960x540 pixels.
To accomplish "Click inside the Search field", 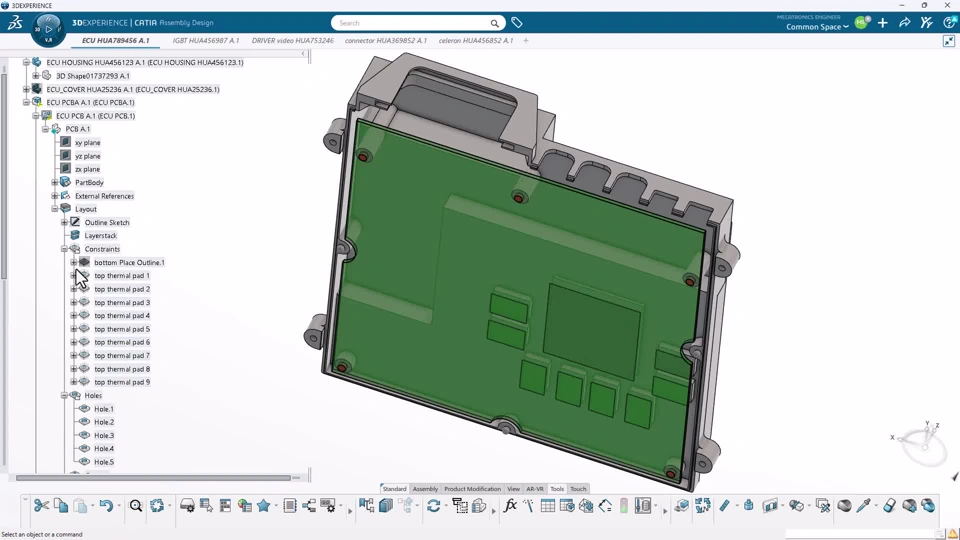I will tap(418, 23).
